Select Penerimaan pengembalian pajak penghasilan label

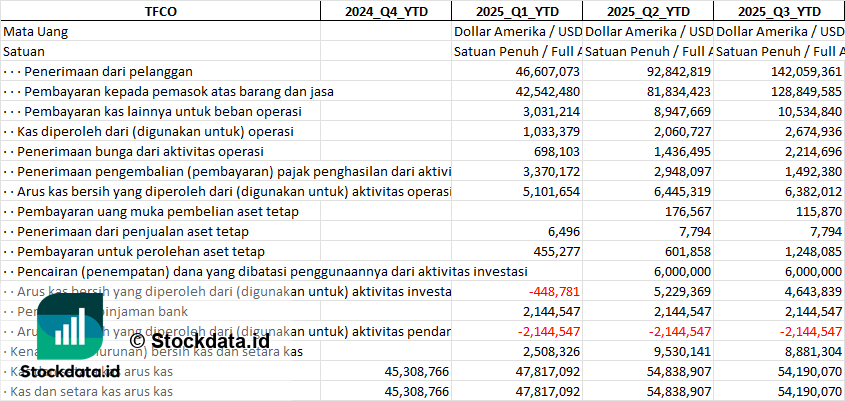pos(227,172)
